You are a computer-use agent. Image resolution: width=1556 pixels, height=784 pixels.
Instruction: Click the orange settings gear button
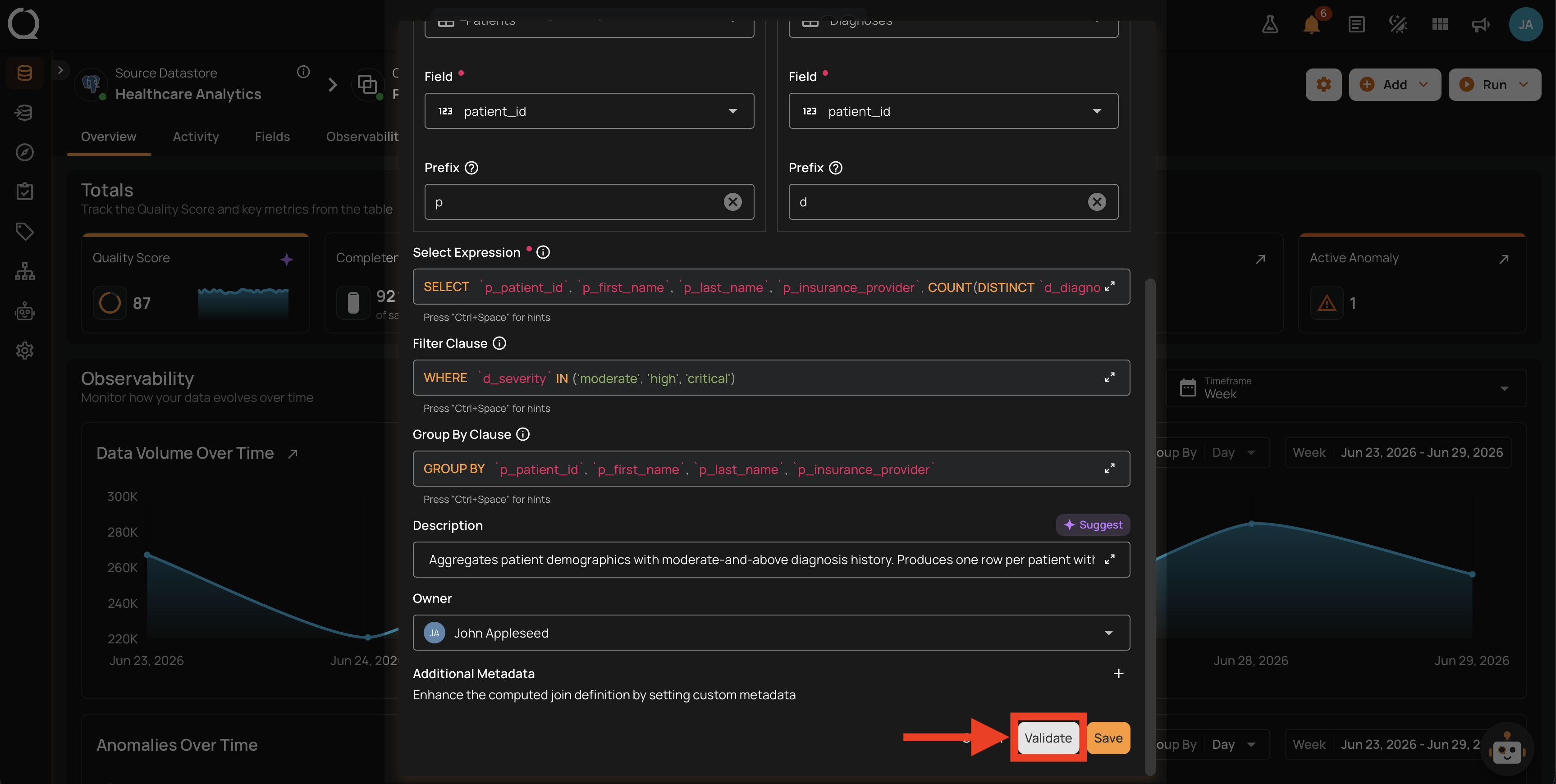[x=1323, y=85]
